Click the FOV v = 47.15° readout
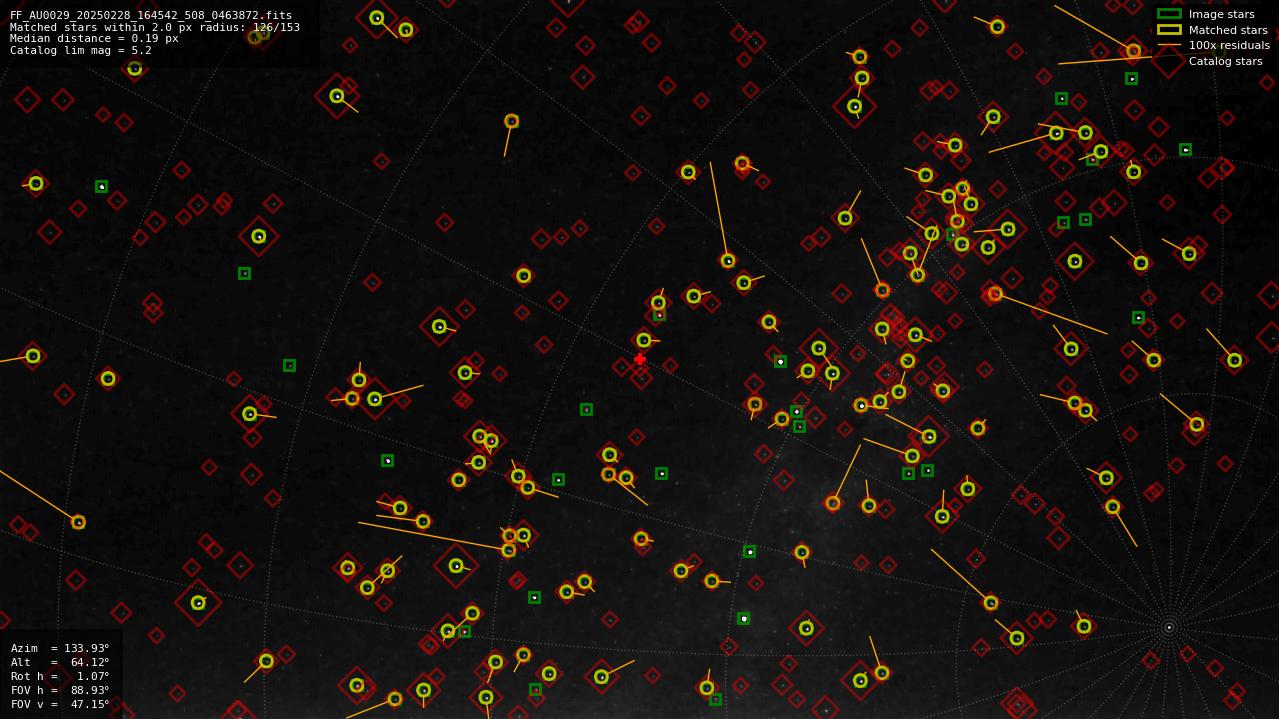This screenshot has width=1279, height=719. 60,704
